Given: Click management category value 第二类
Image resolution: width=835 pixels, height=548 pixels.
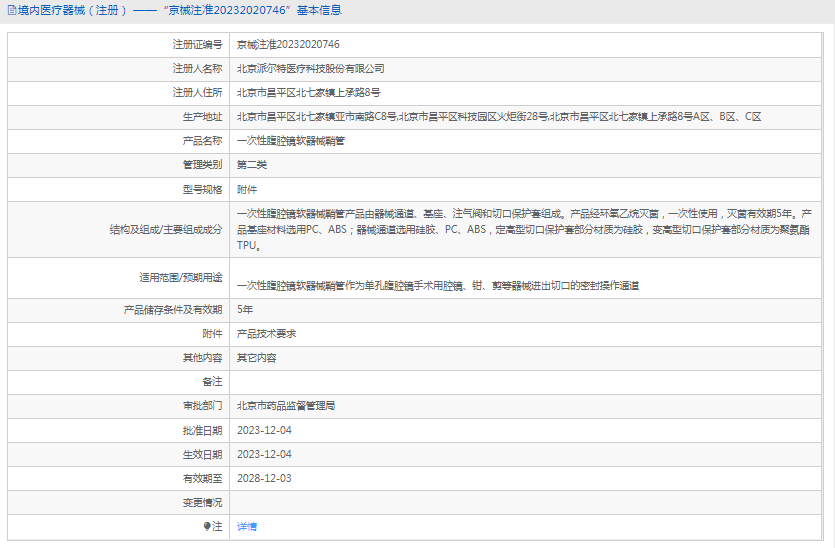Looking at the screenshot, I should pos(251,165).
